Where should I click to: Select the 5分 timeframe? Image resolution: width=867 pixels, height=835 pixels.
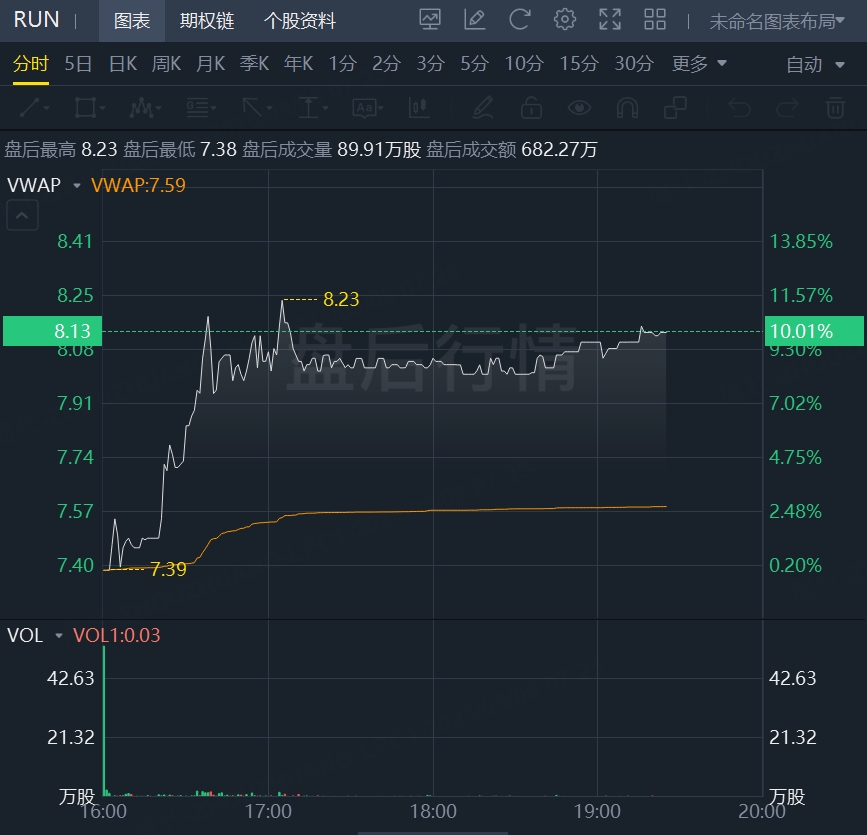point(474,64)
